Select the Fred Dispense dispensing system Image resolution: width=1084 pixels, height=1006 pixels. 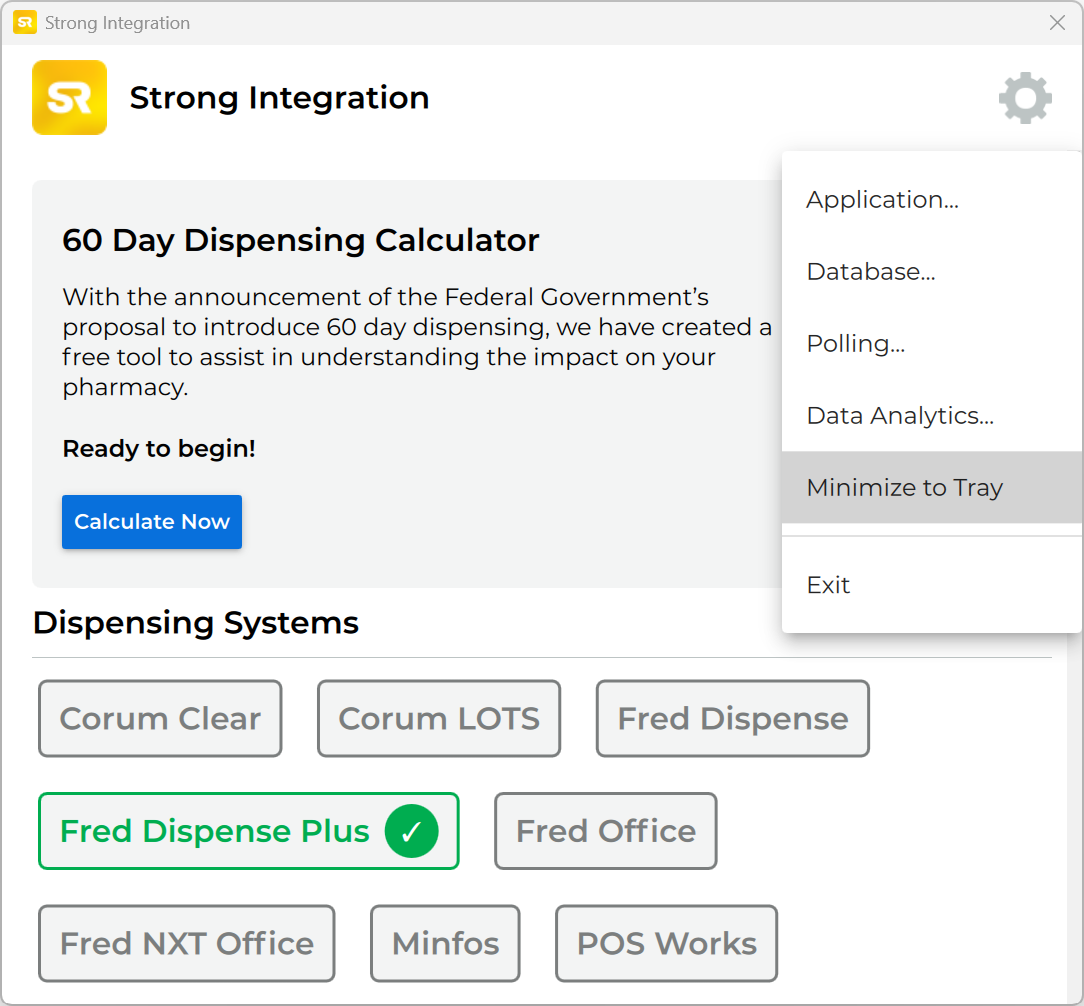(x=733, y=718)
